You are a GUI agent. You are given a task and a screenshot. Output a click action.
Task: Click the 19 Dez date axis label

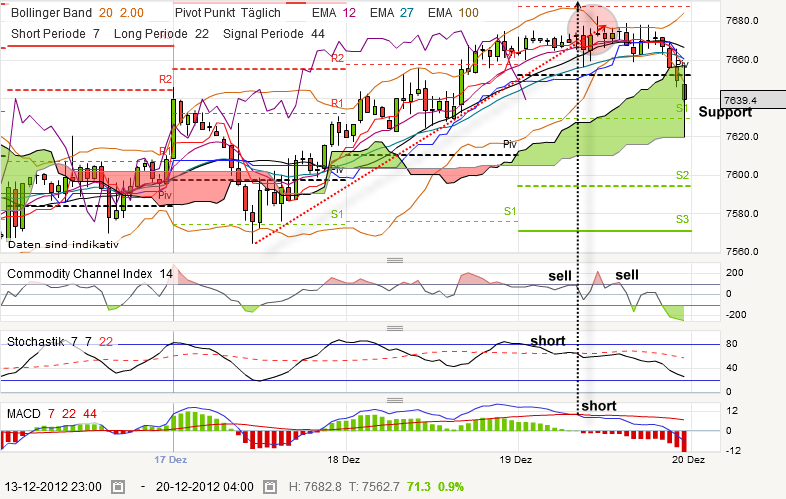(x=516, y=459)
